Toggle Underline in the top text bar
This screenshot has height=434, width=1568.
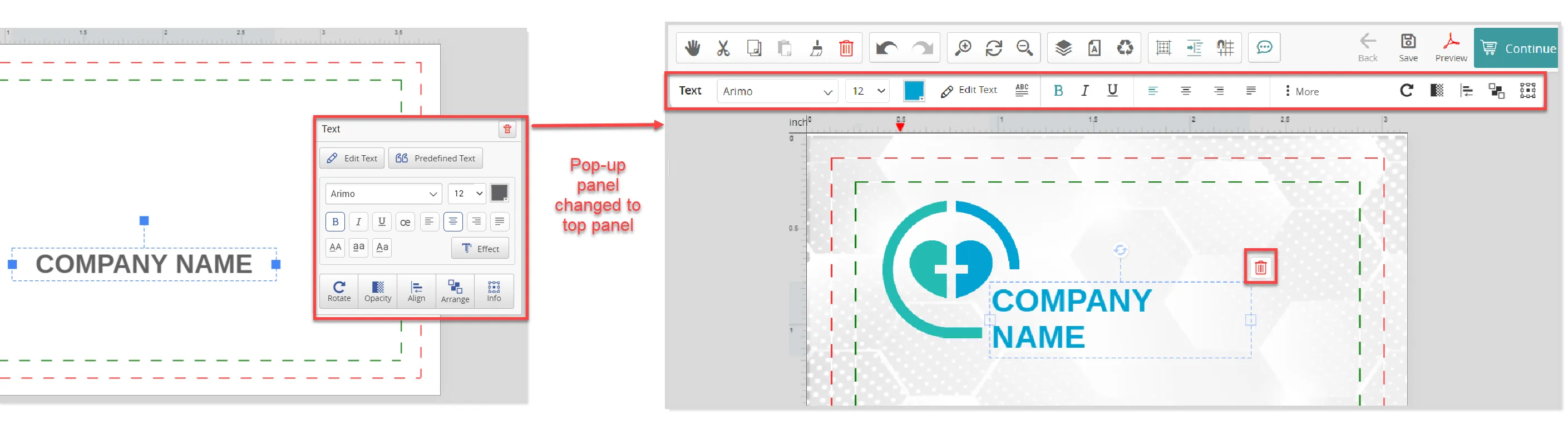click(x=1112, y=91)
